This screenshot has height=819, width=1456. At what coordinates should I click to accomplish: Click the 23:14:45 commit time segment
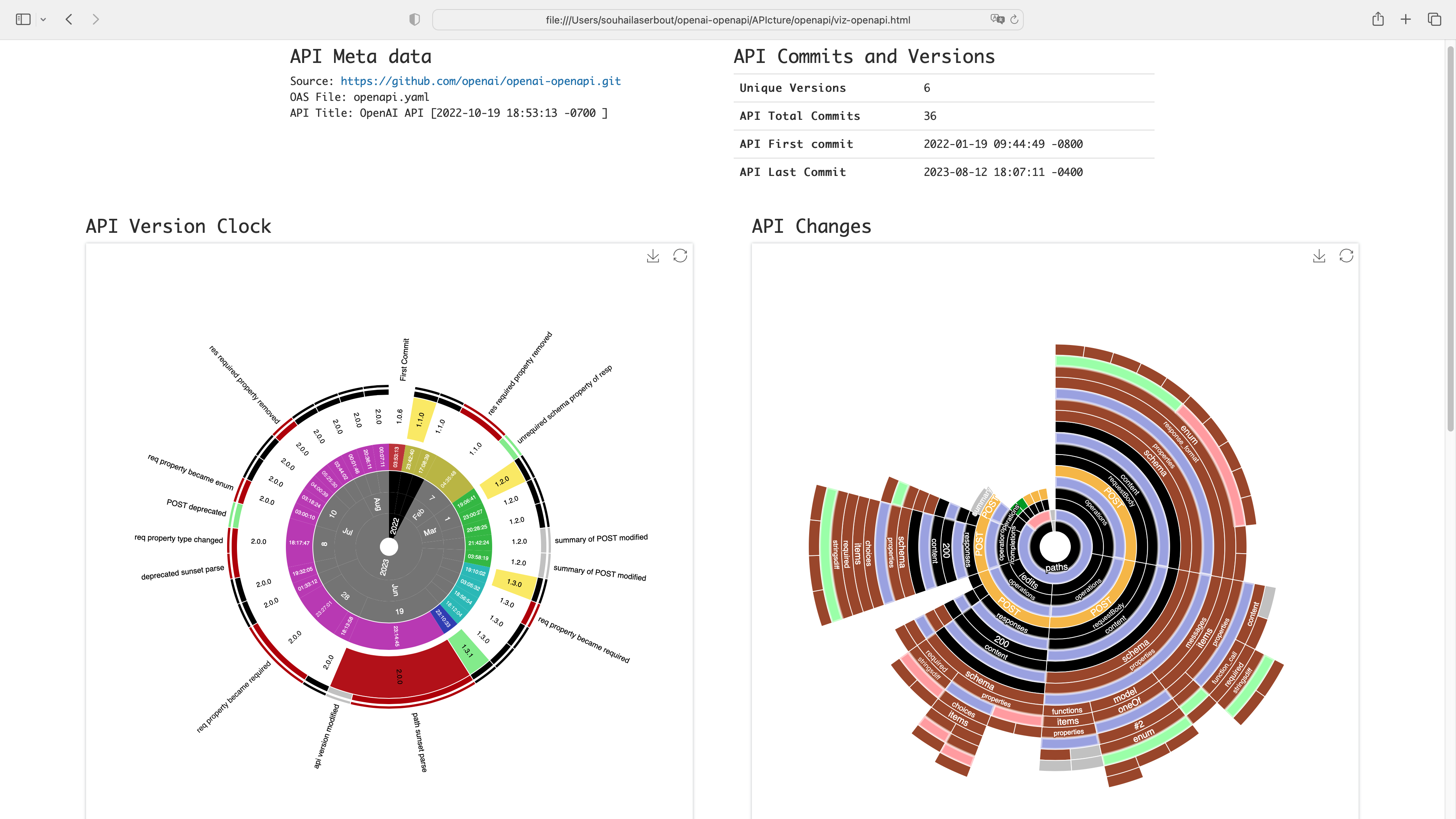(x=396, y=636)
